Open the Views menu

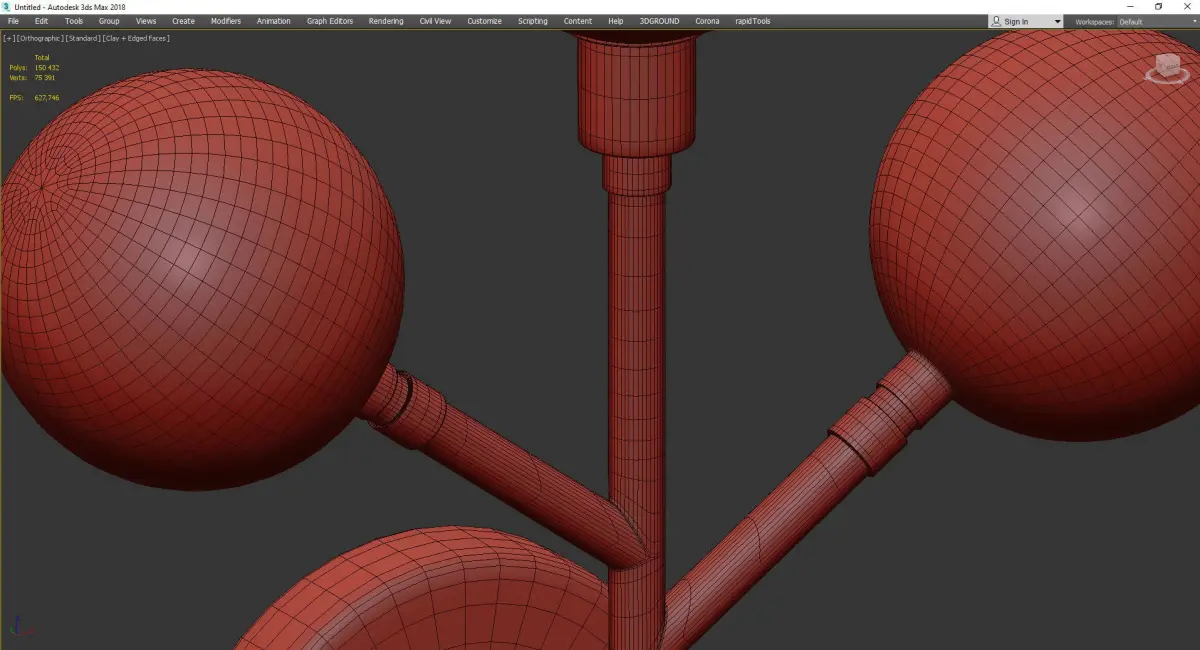(x=146, y=21)
